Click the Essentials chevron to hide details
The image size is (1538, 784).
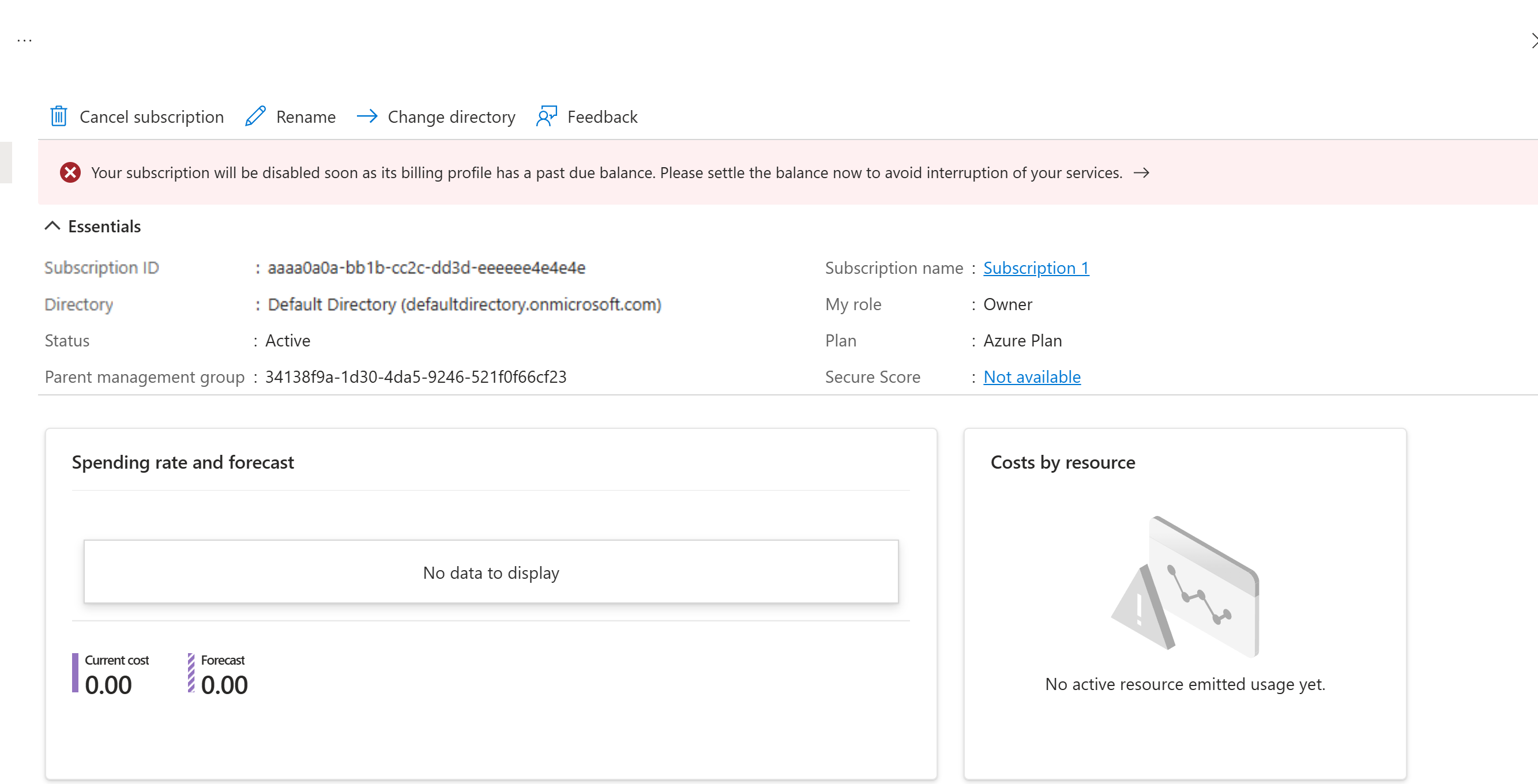tap(52, 225)
